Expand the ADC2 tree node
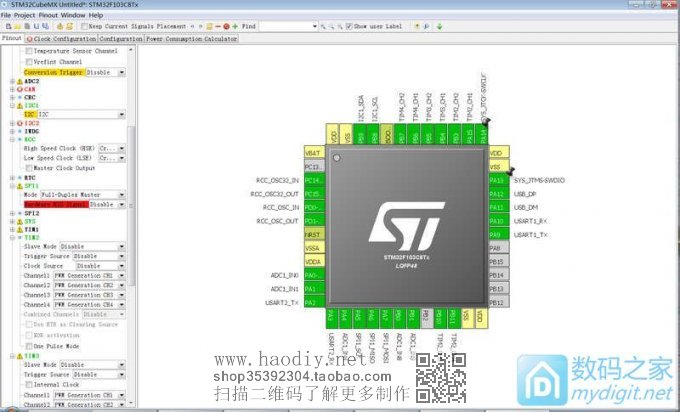Image resolution: width=680 pixels, height=412 pixels. pyautogui.click(x=13, y=81)
